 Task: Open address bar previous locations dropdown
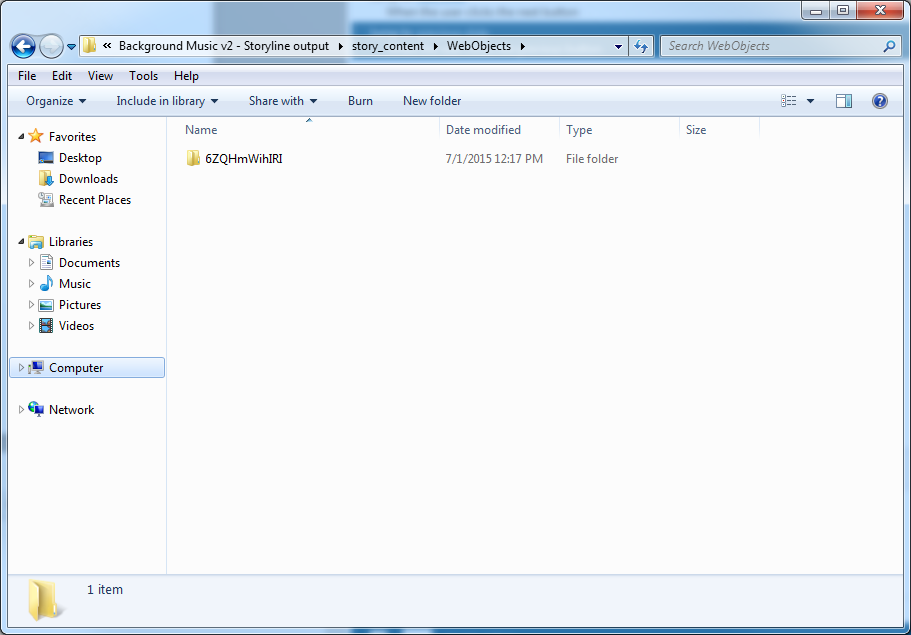click(618, 46)
